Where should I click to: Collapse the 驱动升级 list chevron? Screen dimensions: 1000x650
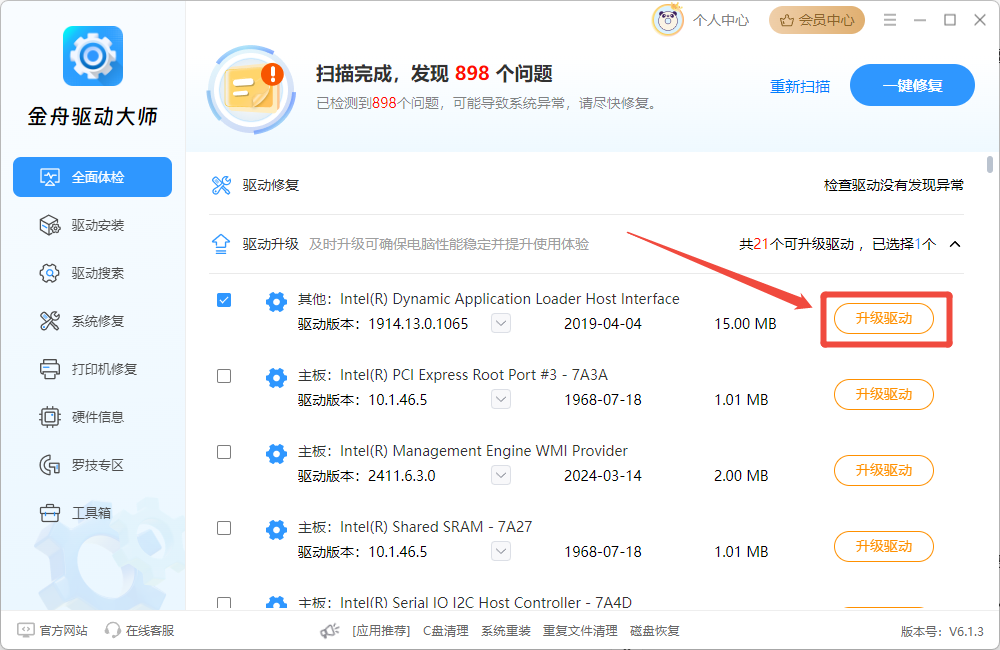955,244
